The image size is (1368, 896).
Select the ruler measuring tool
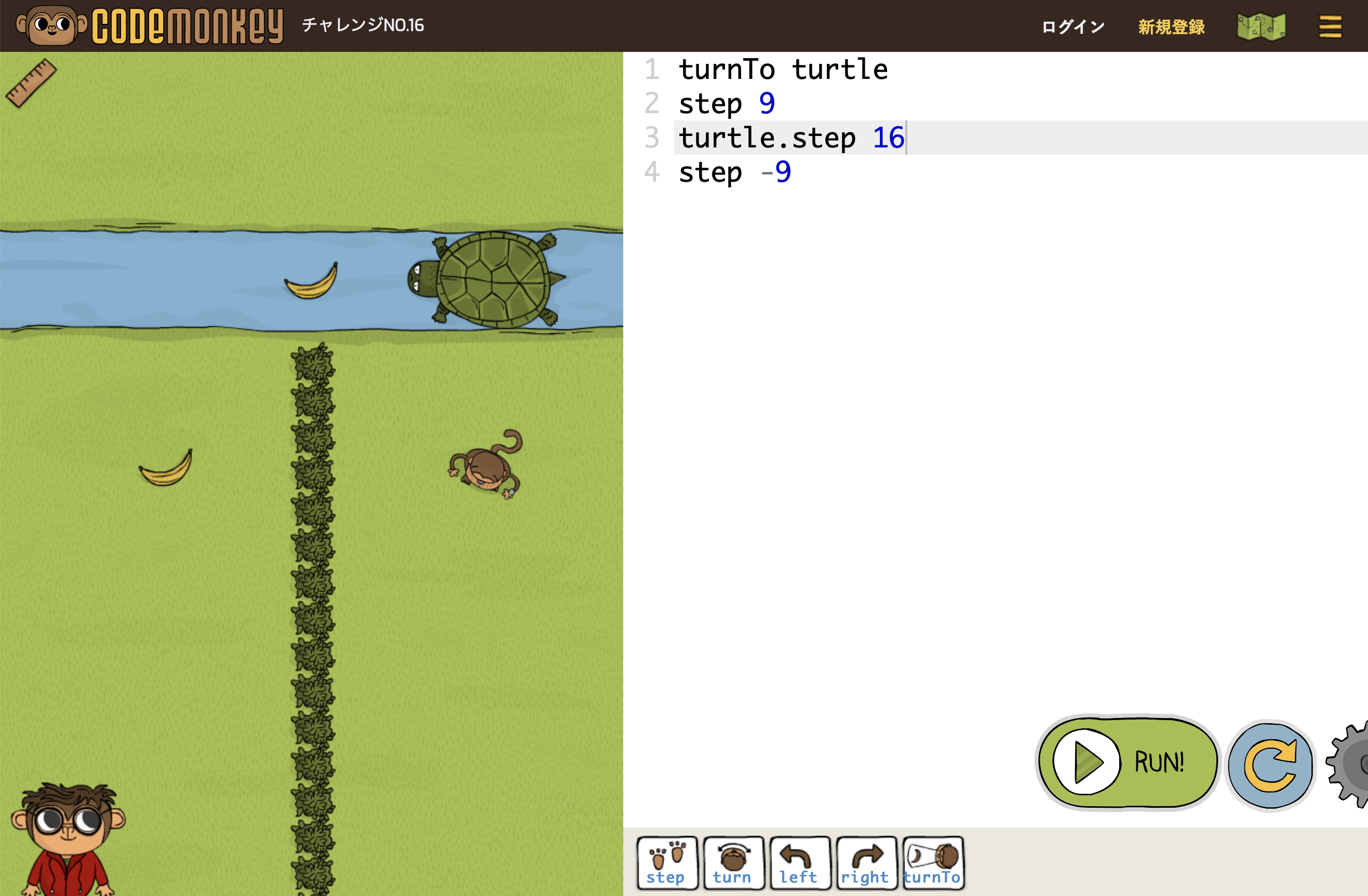pos(31,83)
